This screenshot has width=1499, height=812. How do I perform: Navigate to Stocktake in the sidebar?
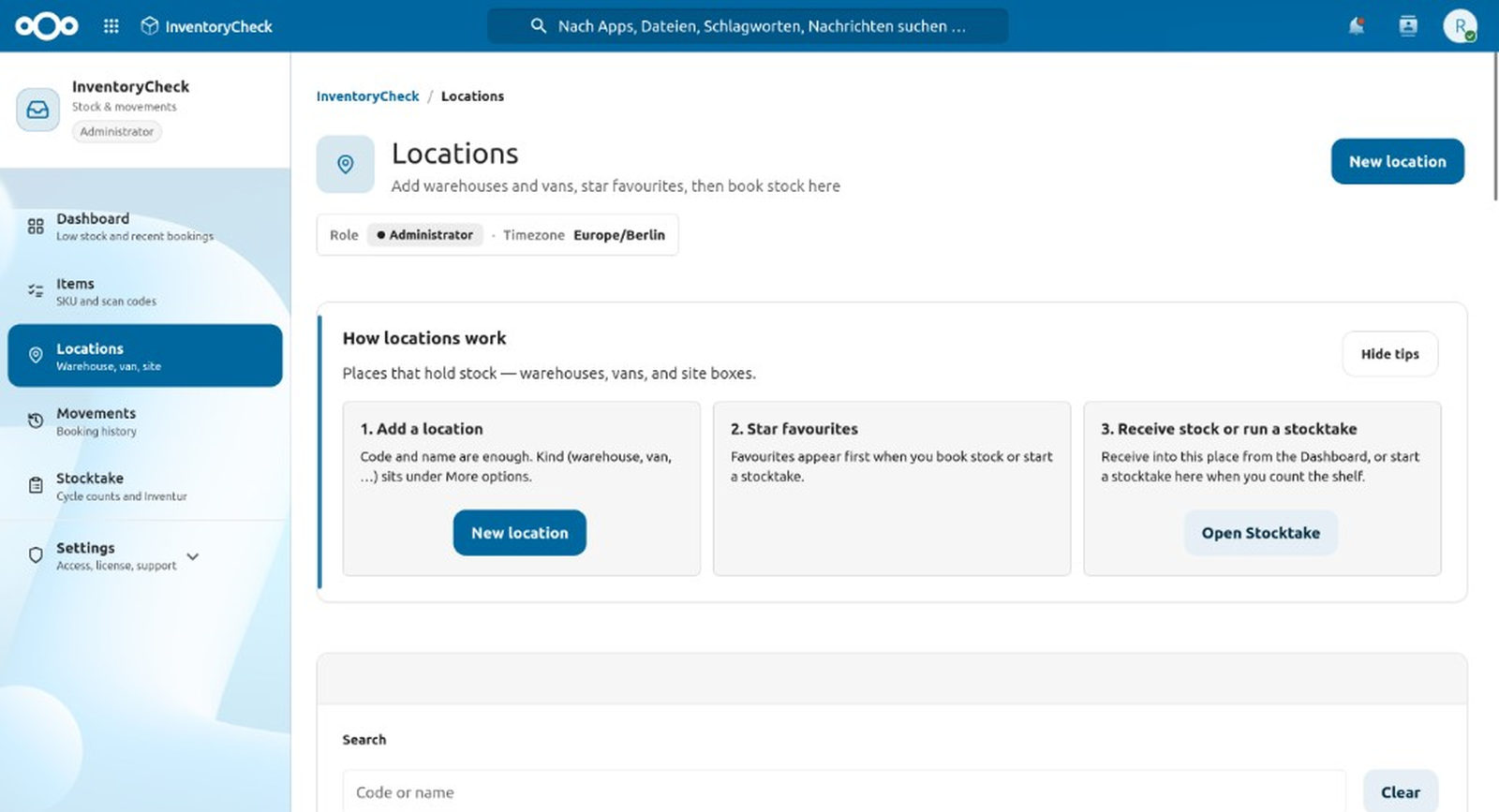[x=145, y=485]
